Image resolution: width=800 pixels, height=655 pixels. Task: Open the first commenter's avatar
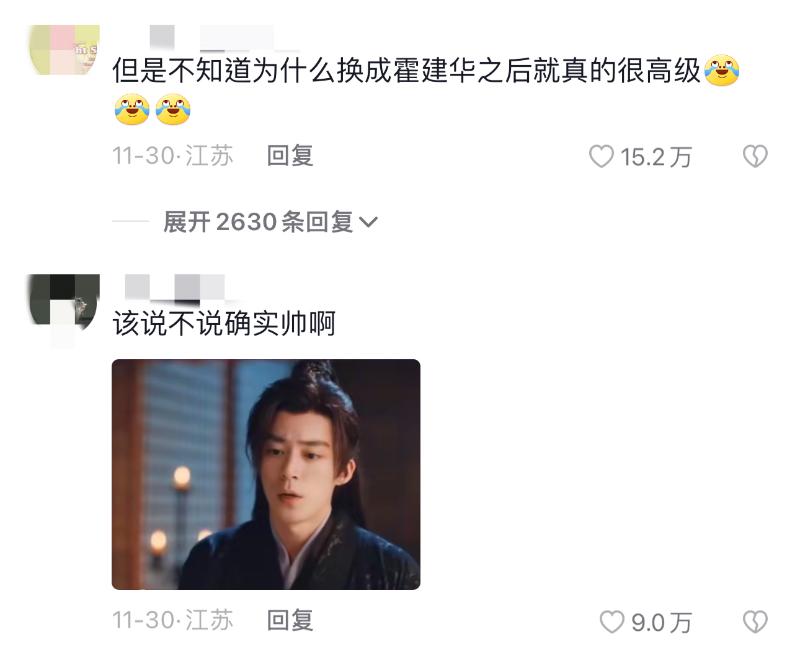(x=64, y=49)
